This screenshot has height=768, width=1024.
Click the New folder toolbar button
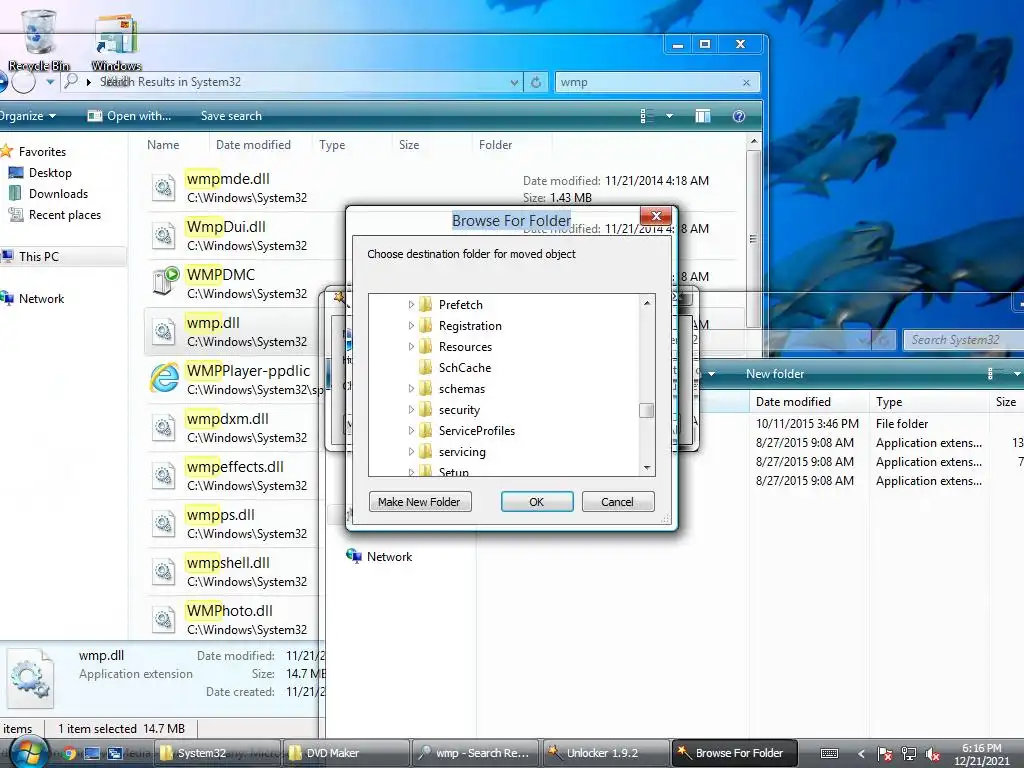coord(775,374)
